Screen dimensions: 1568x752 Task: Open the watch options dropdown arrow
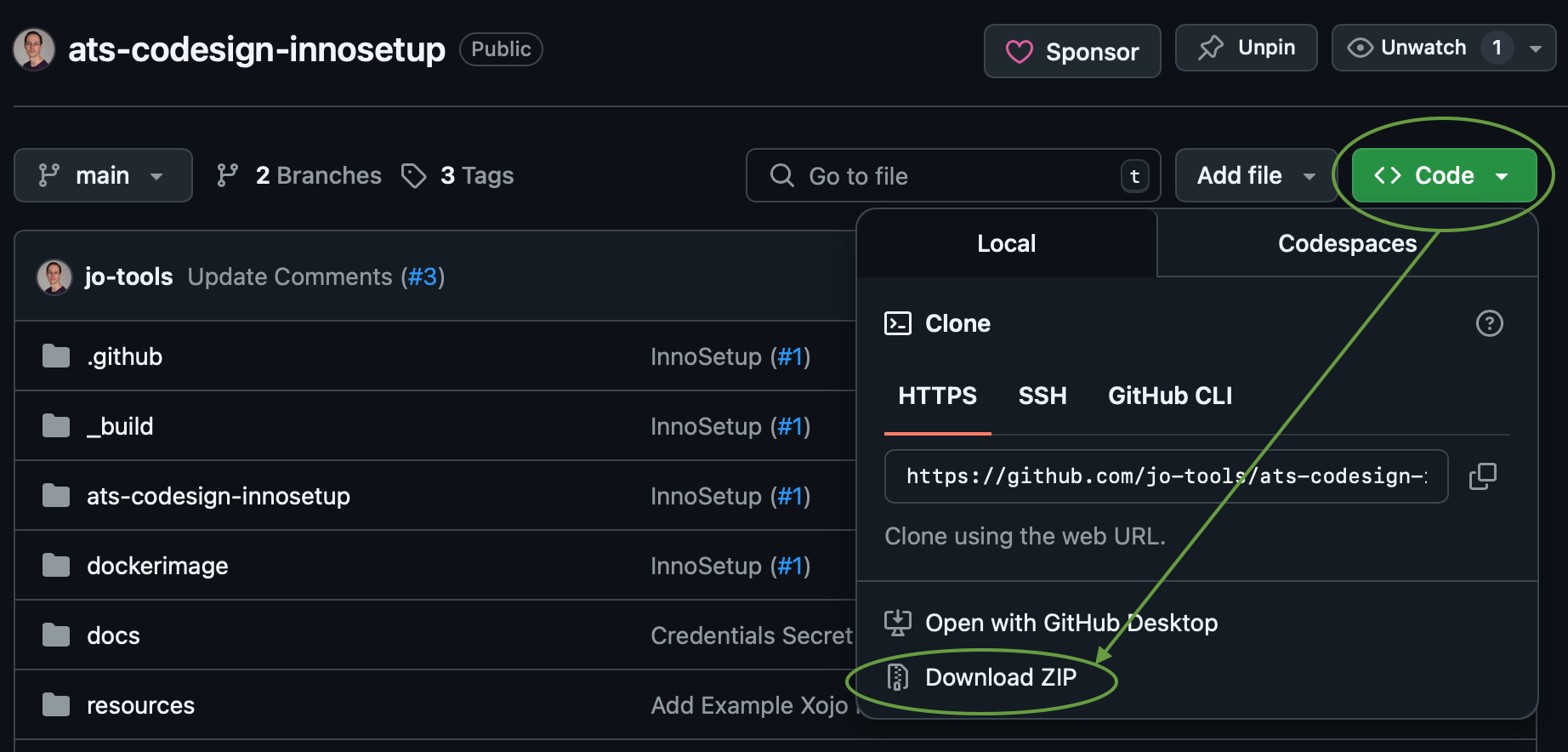1536,48
